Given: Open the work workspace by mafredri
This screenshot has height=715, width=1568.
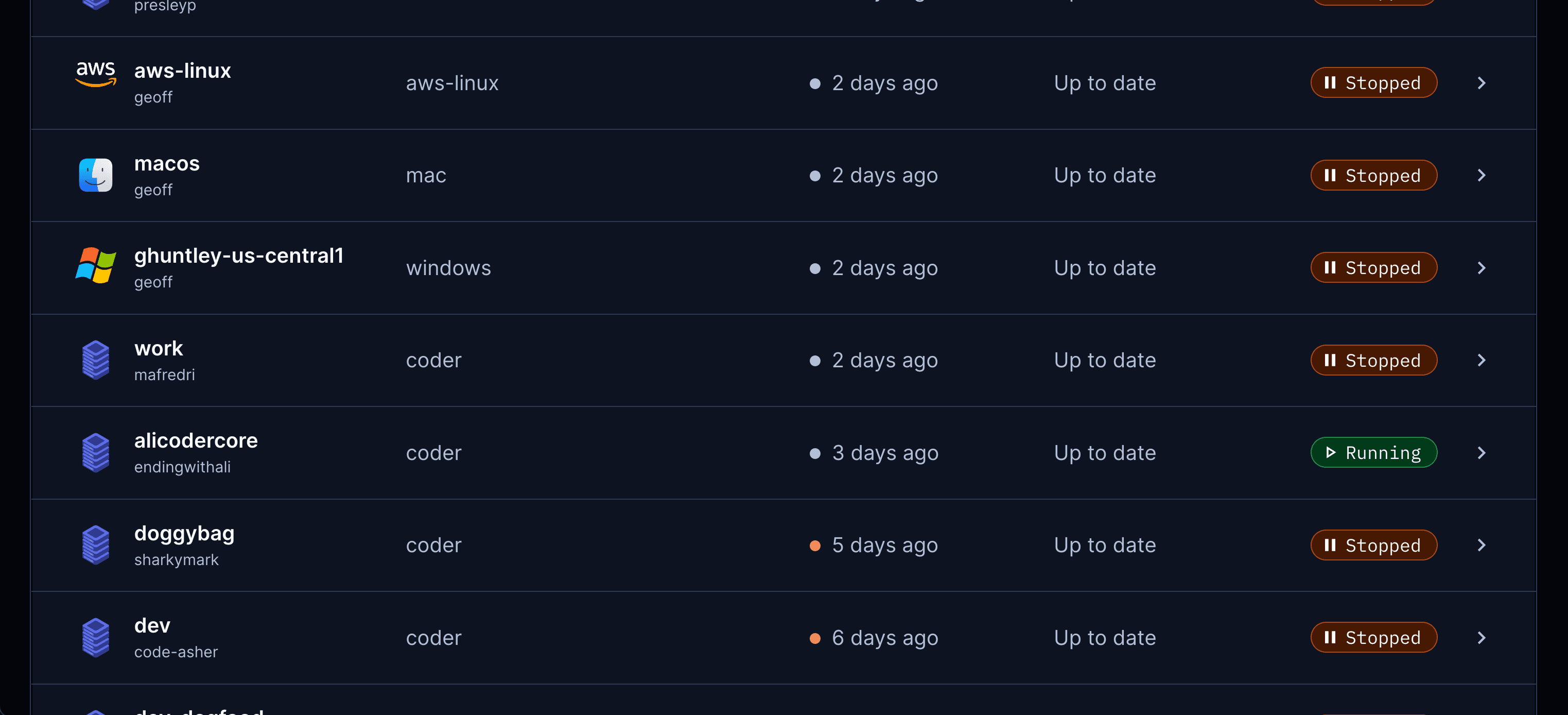Looking at the screenshot, I should (158, 348).
